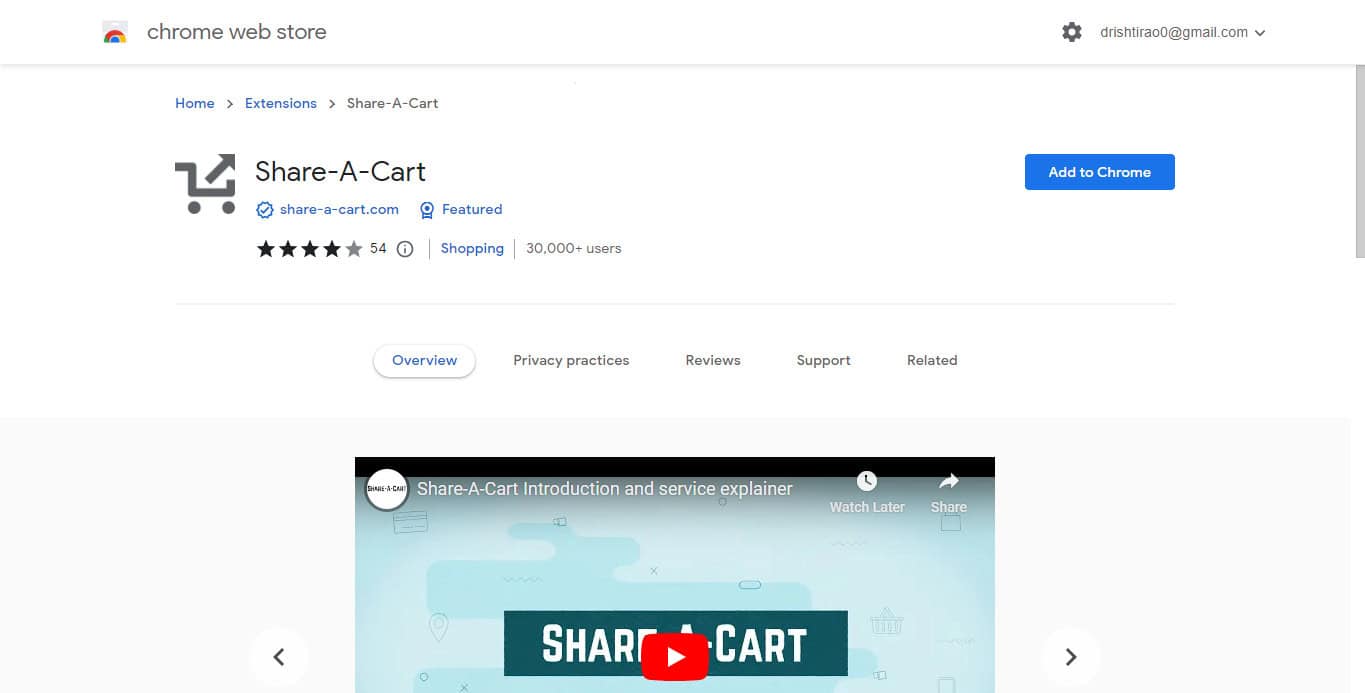
Task: Open the Related tab
Action: (932, 361)
